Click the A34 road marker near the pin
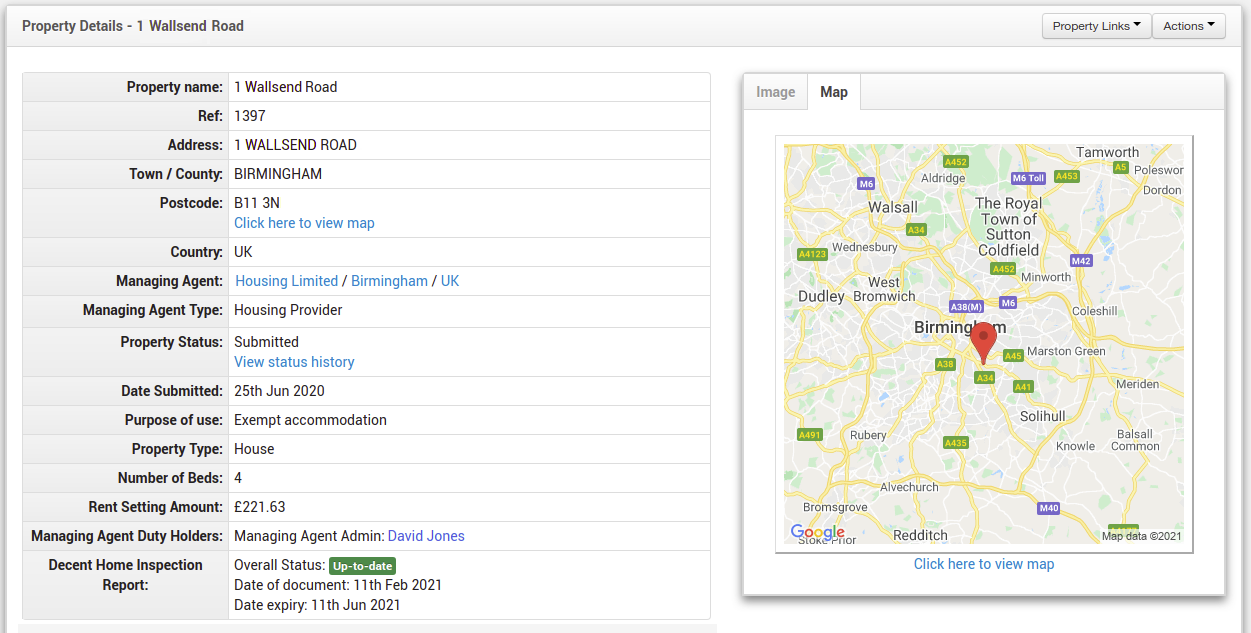Screen dimensions: 1251x633 [x=985, y=378]
